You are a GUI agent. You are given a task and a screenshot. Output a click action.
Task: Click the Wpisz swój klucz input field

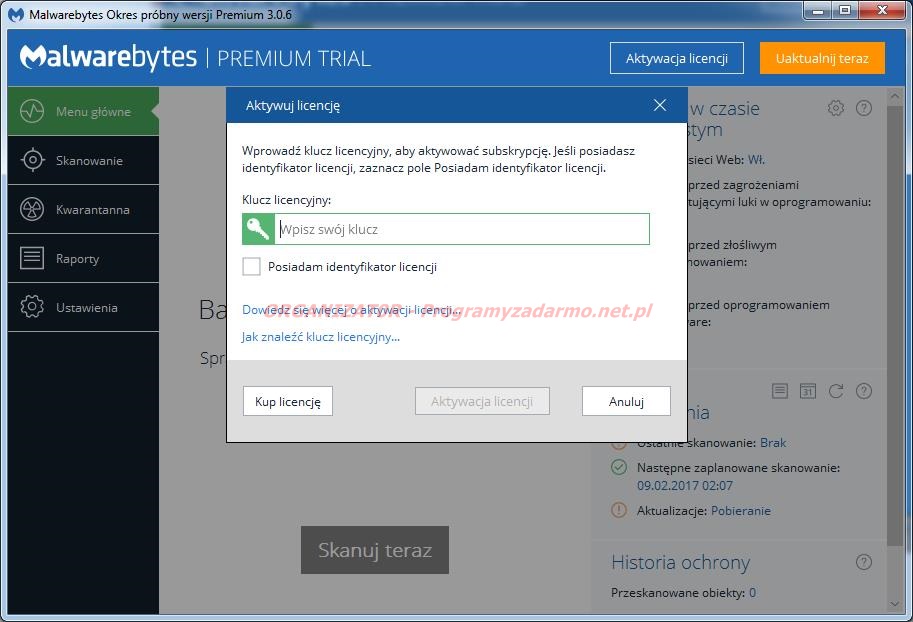(x=462, y=229)
